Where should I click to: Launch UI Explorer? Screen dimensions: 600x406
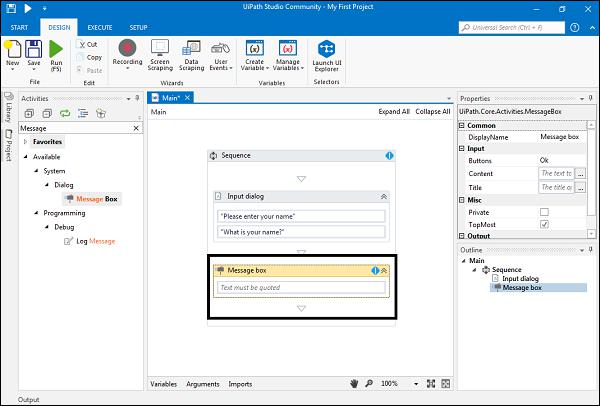(x=326, y=55)
